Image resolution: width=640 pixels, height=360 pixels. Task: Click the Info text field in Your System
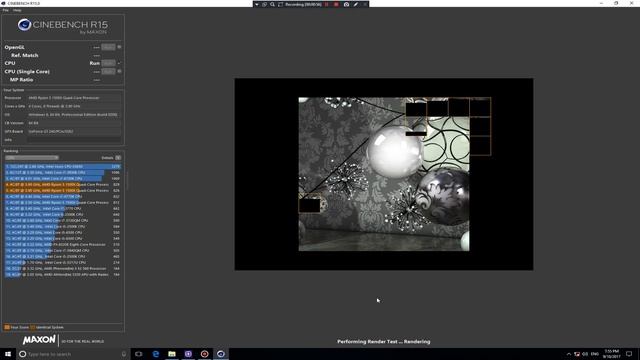coord(74,140)
